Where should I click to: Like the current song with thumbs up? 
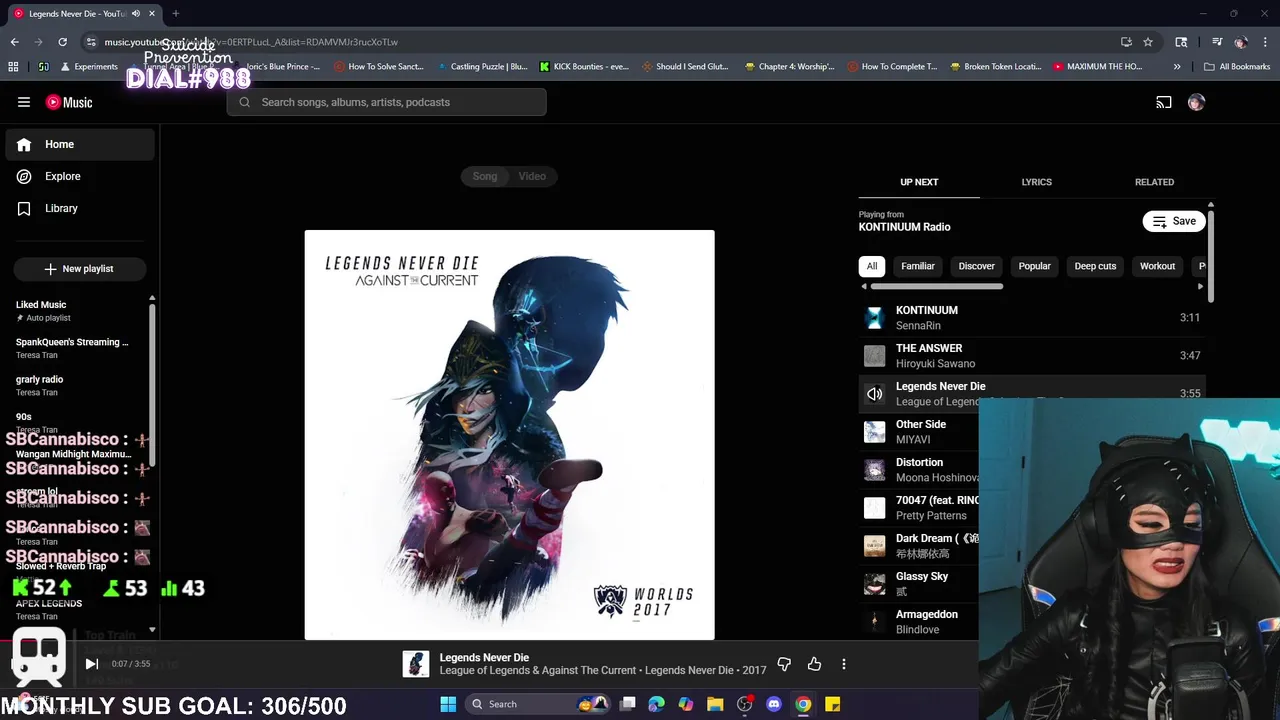pos(814,664)
